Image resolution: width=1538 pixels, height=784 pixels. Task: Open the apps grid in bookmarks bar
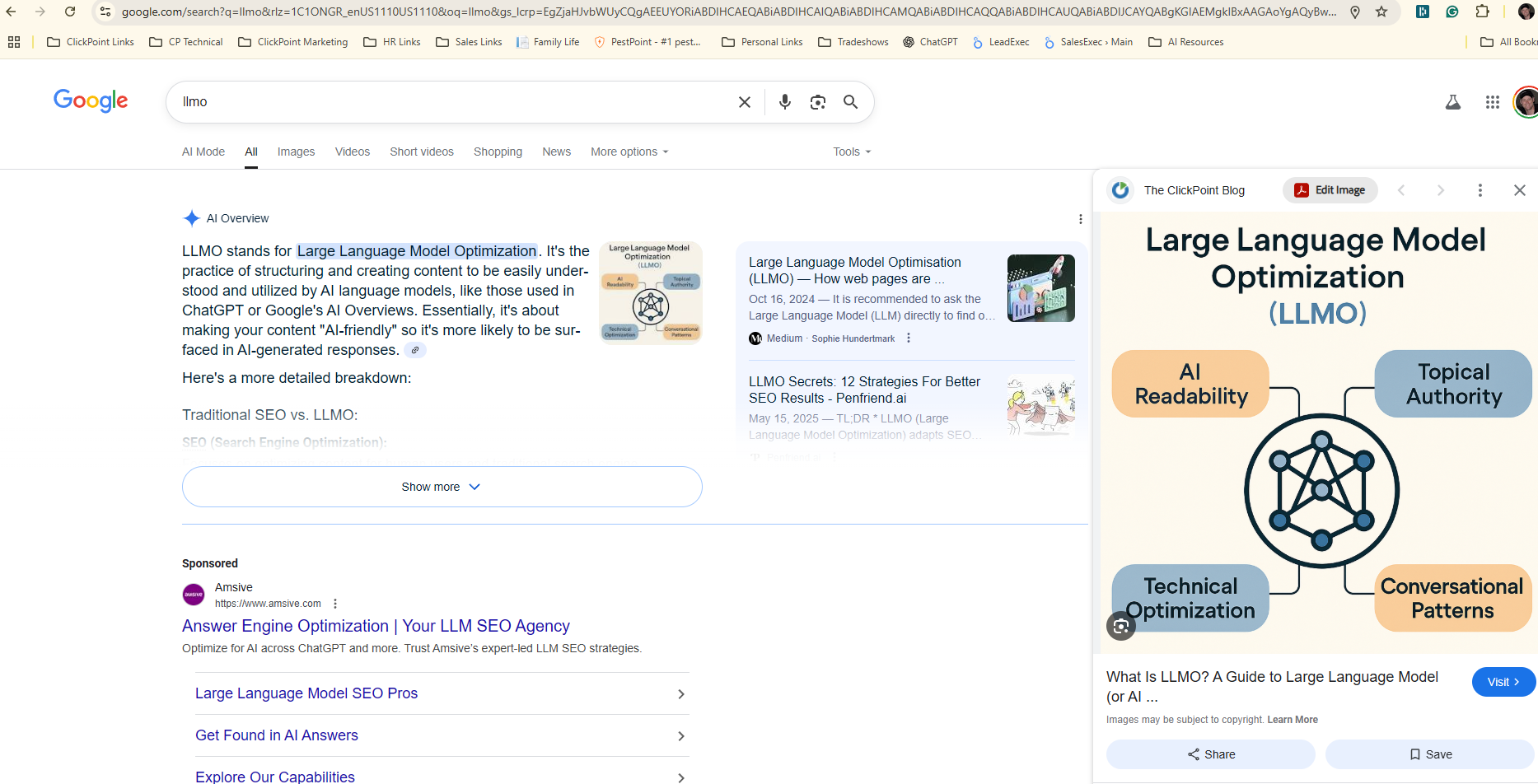point(14,42)
